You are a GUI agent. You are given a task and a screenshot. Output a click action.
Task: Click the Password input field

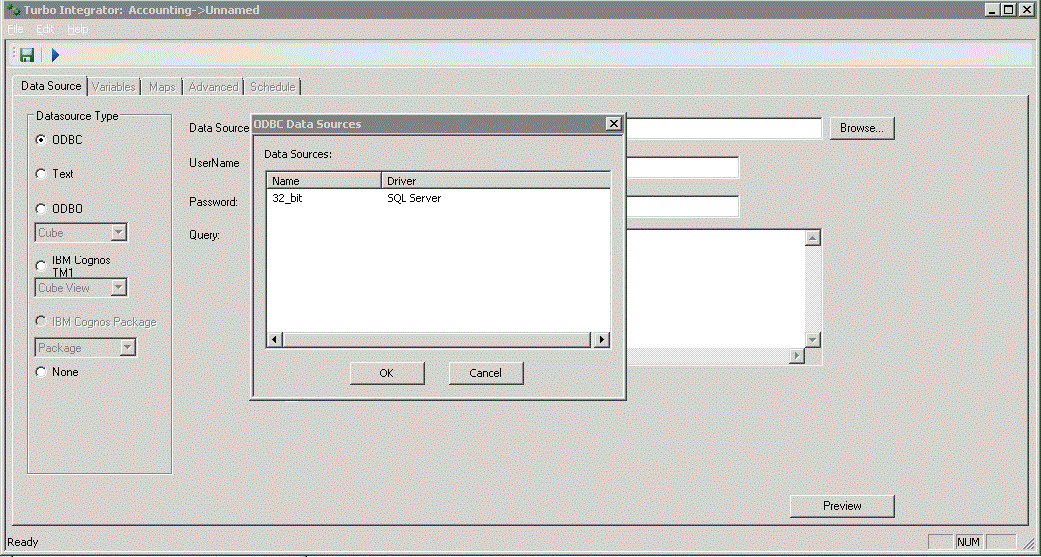(682, 206)
